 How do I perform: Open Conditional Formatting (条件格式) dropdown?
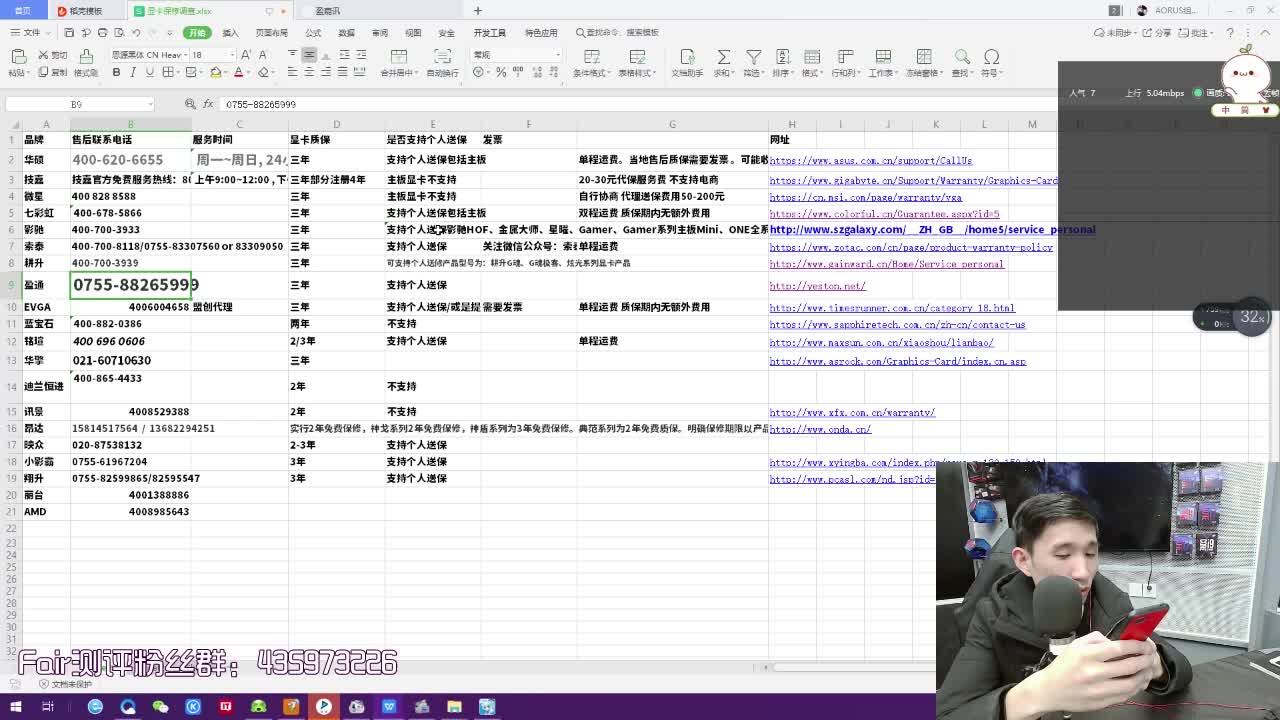[x=591, y=62]
